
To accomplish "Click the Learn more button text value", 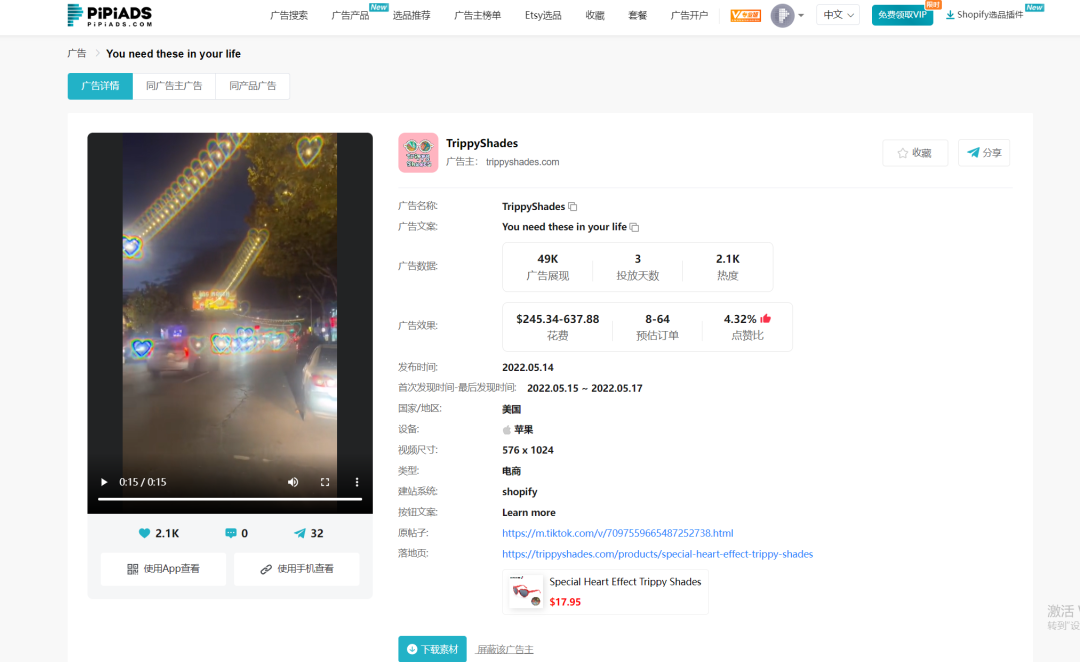I will [528, 513].
